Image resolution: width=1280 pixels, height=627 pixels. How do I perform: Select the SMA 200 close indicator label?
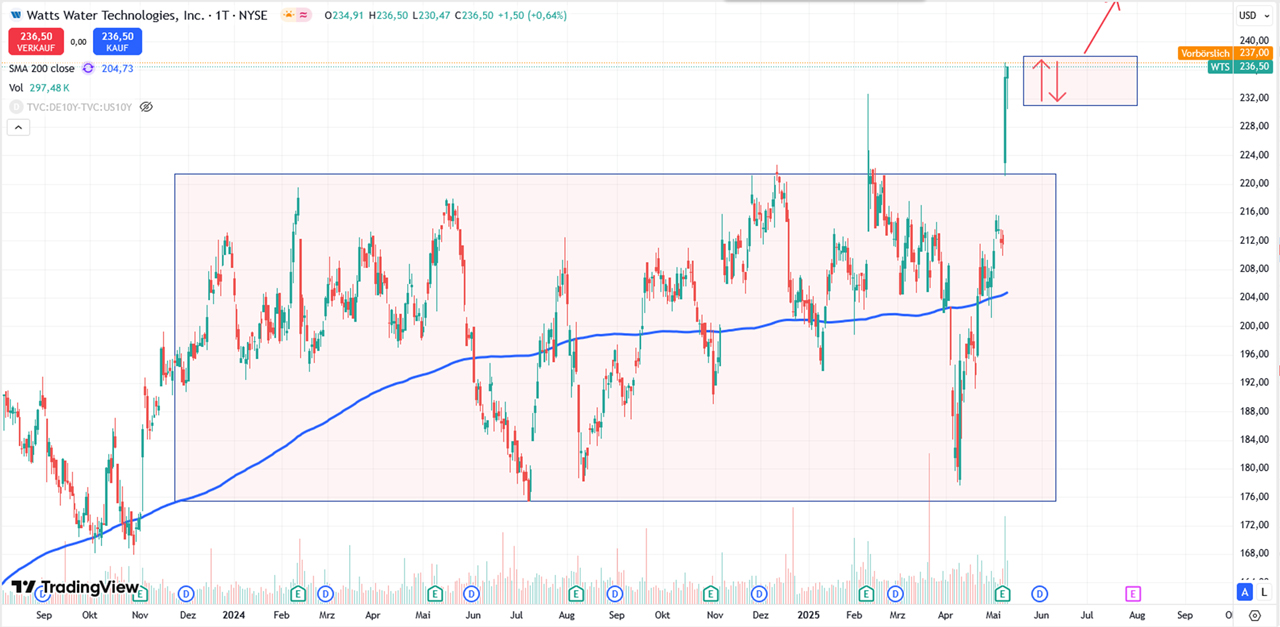pyautogui.click(x=42, y=68)
